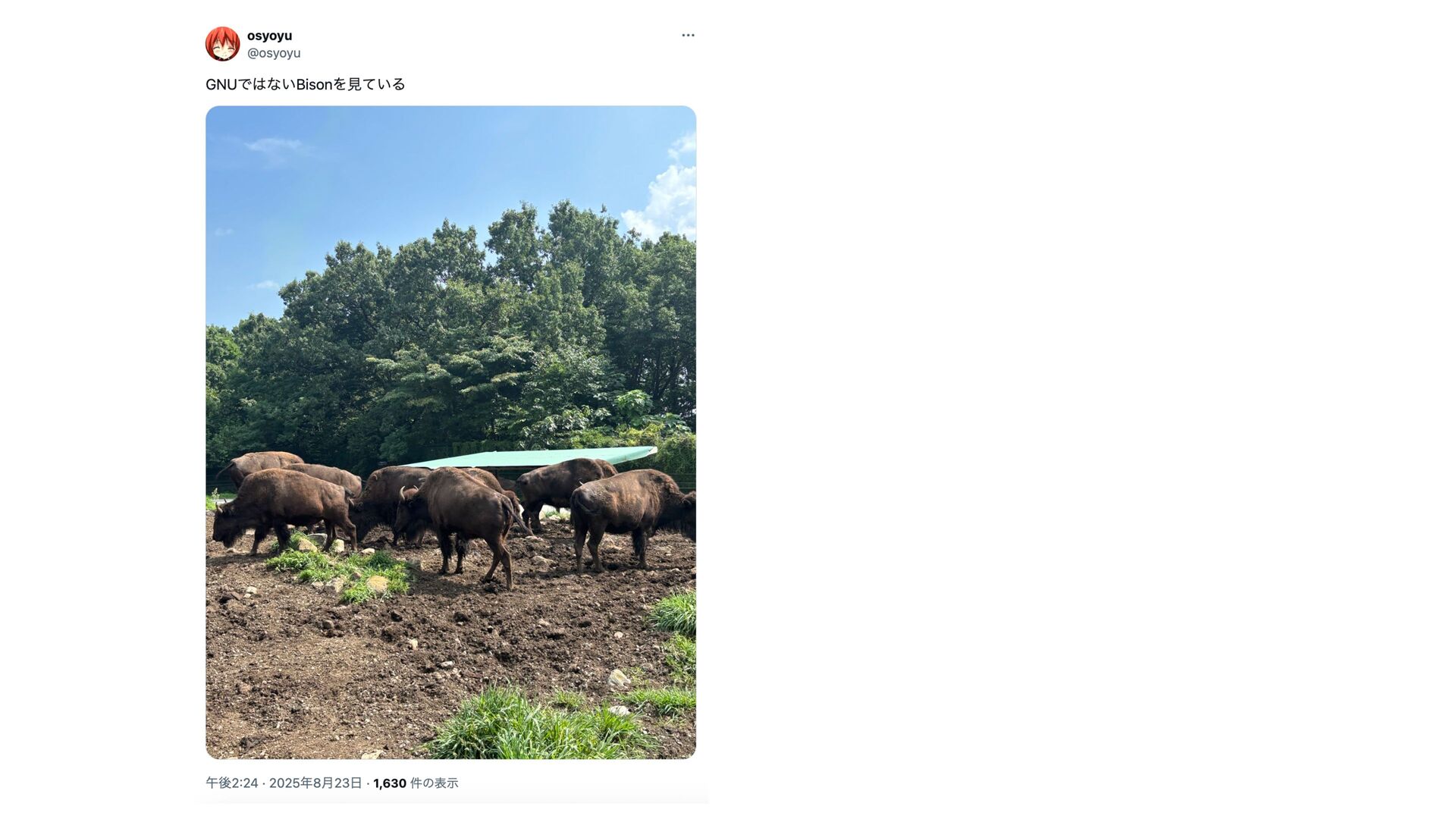Click the word GNU in the tweet

pos(221,84)
